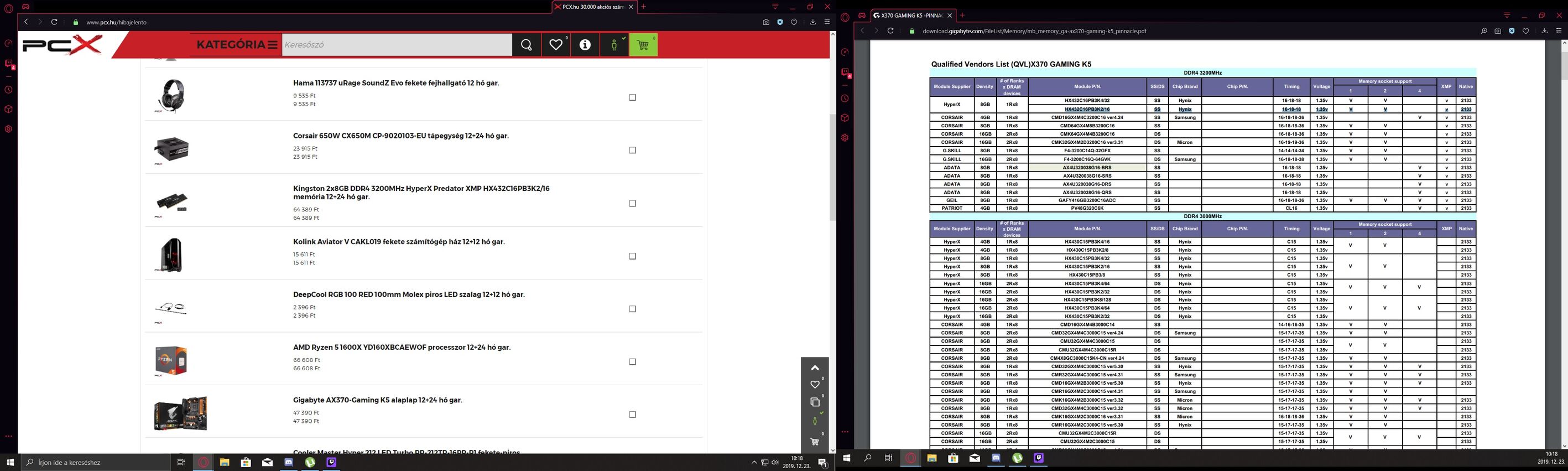Screen dimensions: 1568x471
Task: Open downloads in the Gigabyte browser window
Action: (x=1544, y=30)
